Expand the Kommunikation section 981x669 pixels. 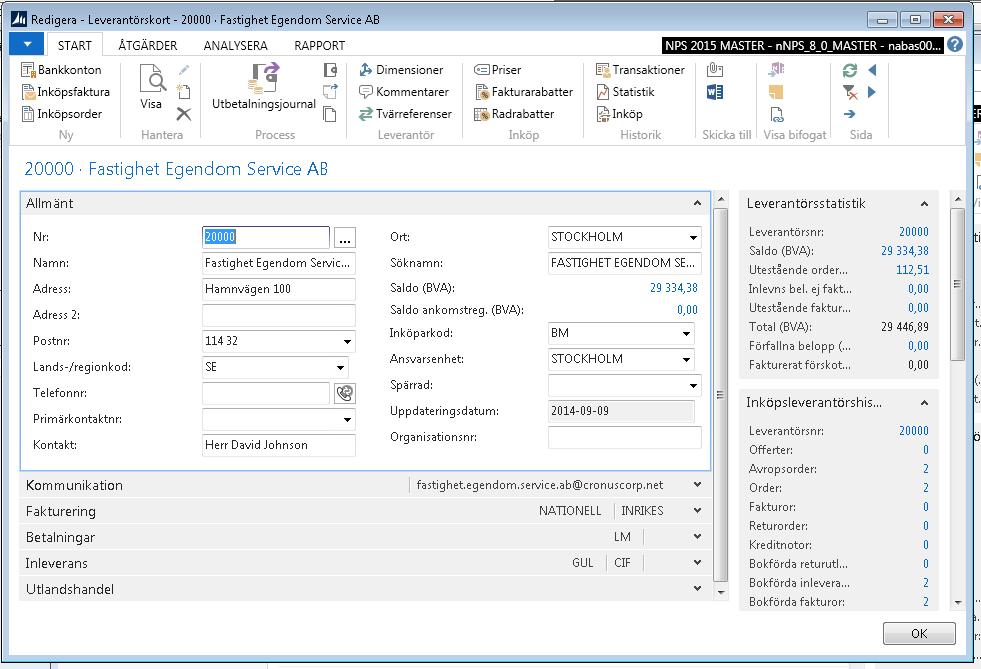697,485
